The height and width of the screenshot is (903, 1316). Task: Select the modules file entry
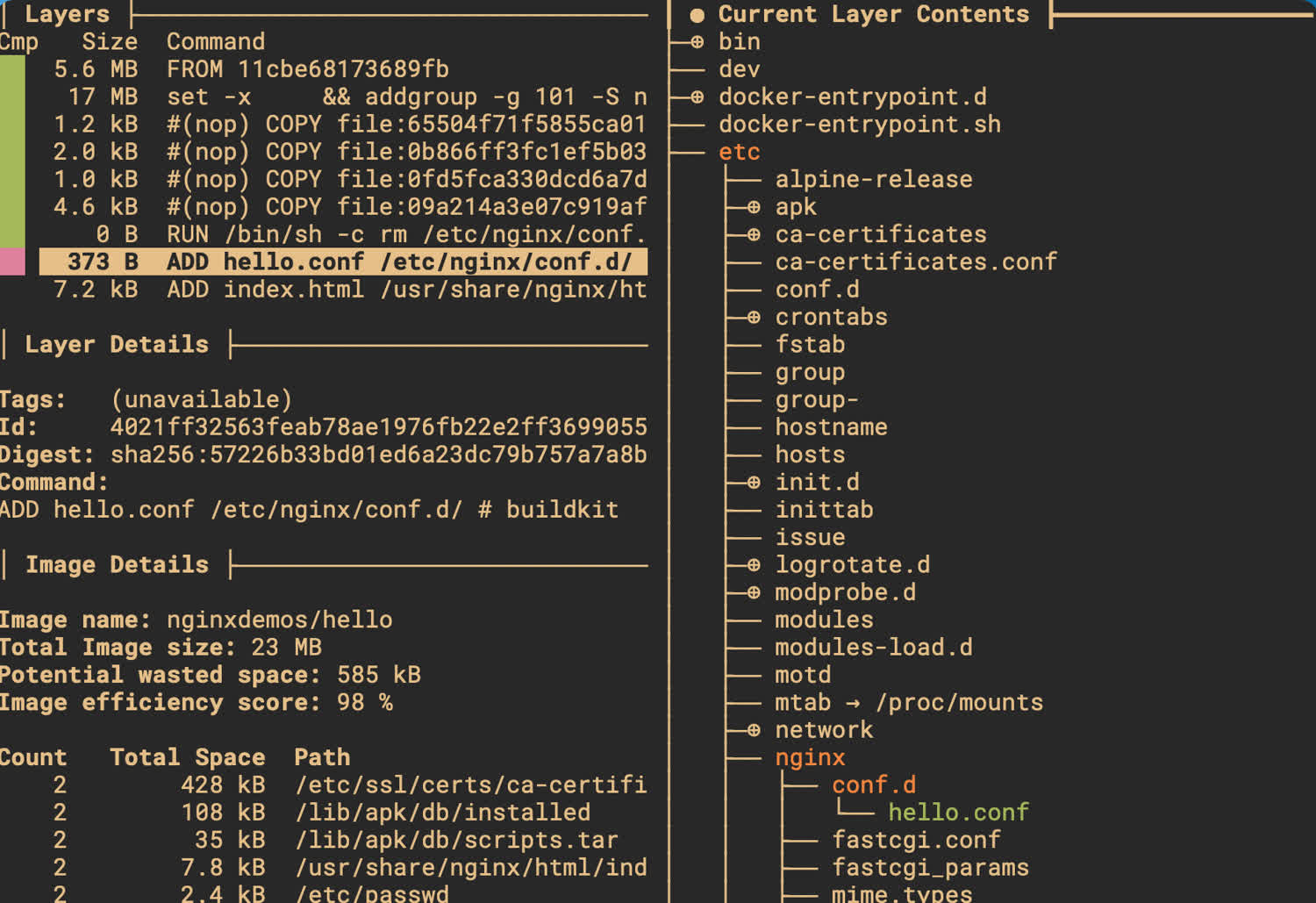pos(824,620)
